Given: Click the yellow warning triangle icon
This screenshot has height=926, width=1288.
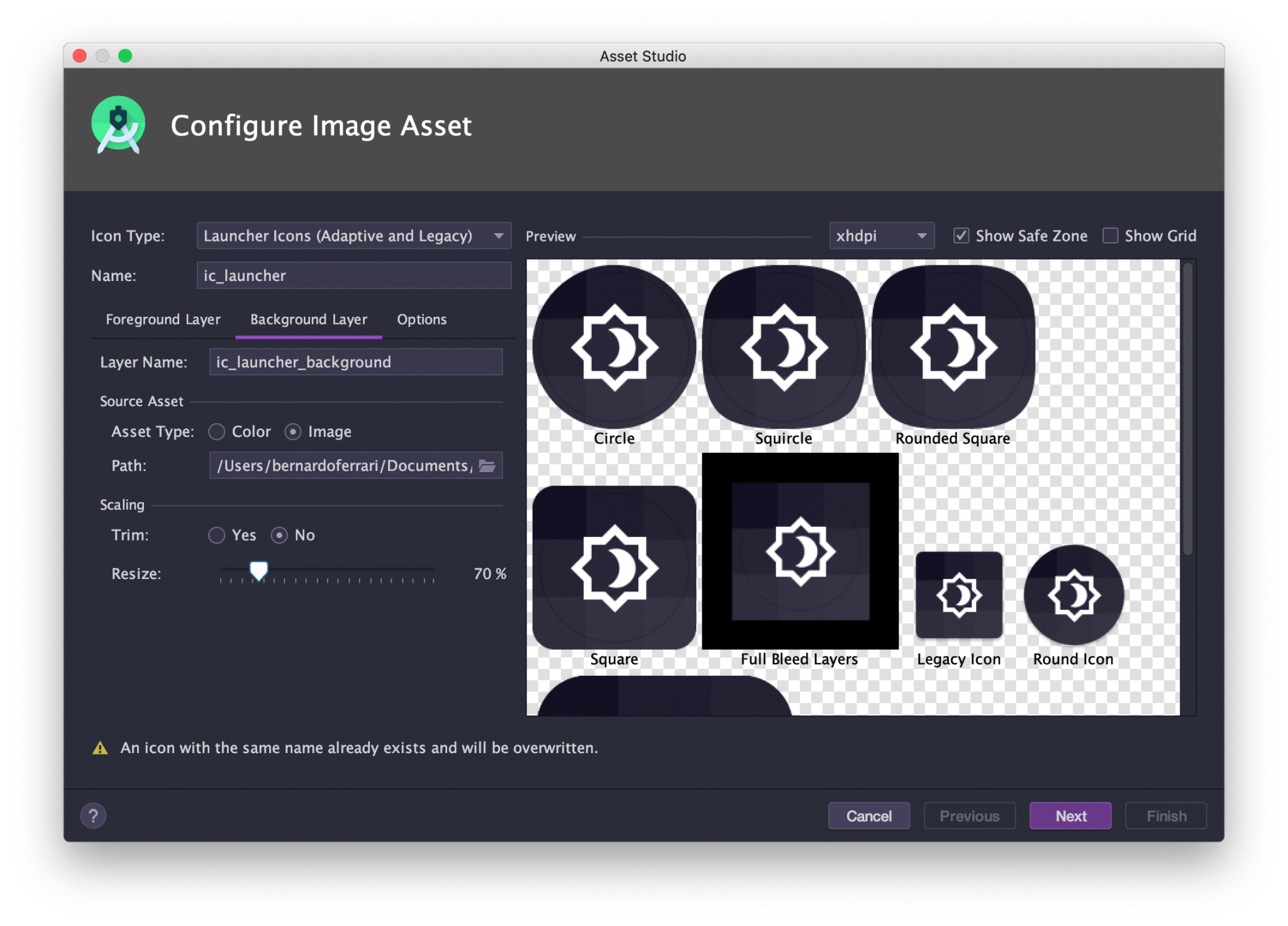Looking at the screenshot, I should 100,748.
